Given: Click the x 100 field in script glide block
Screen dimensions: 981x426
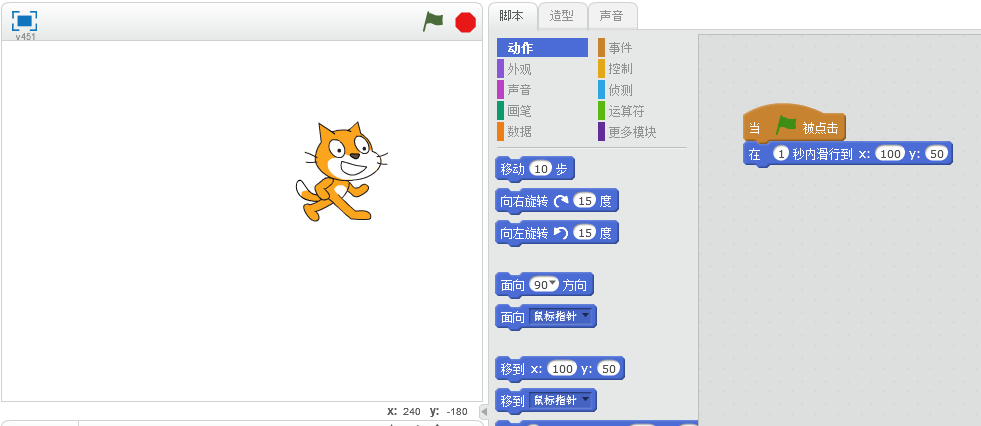Looking at the screenshot, I should [890, 154].
